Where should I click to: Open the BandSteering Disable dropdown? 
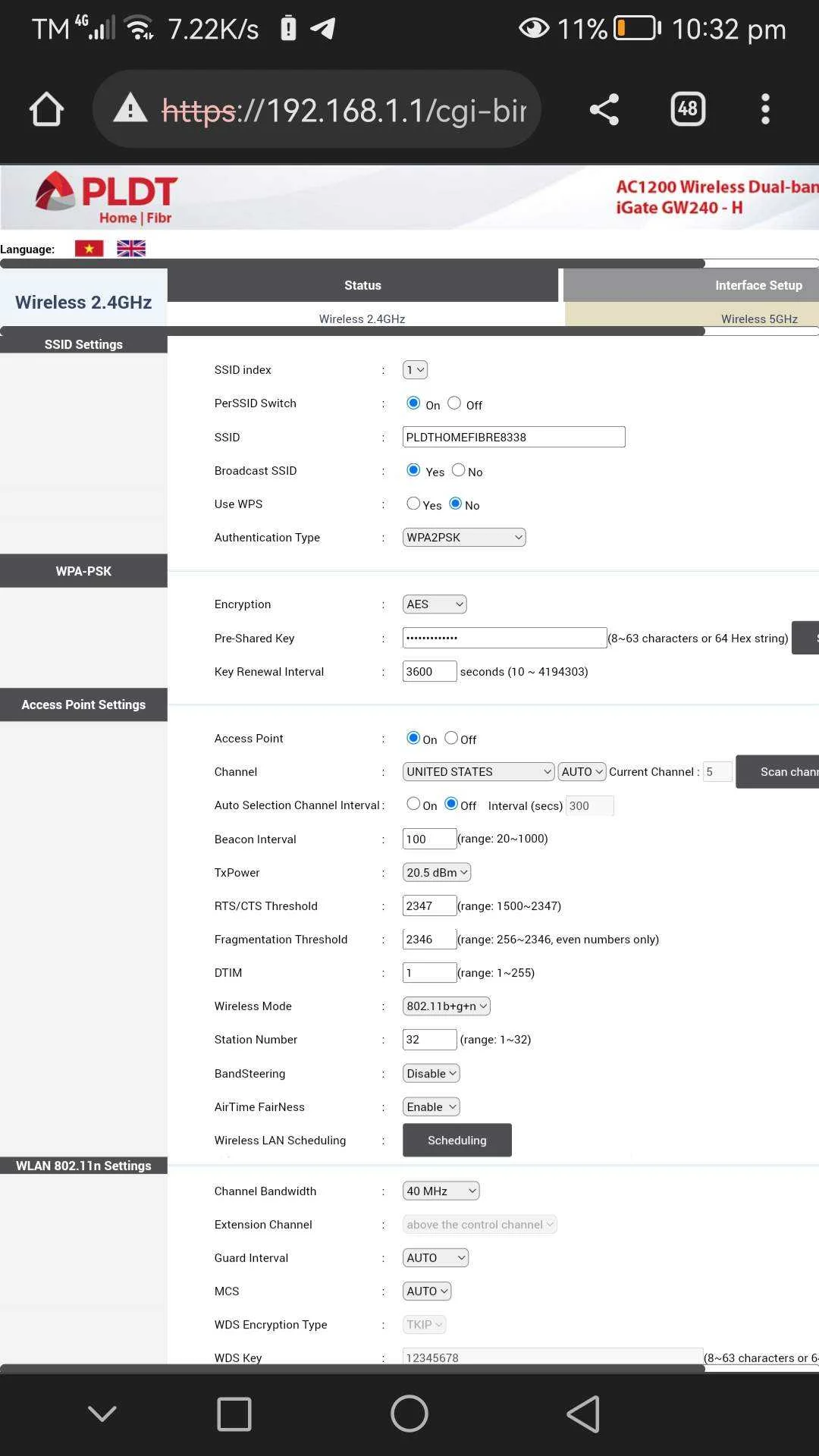point(431,1074)
